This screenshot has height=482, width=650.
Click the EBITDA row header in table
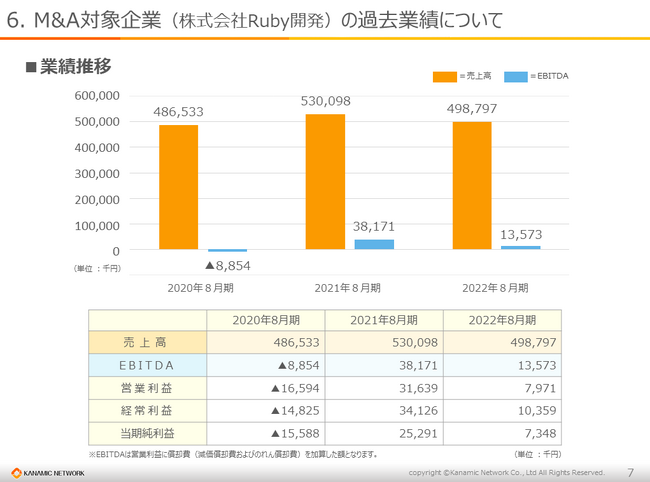tap(147, 365)
